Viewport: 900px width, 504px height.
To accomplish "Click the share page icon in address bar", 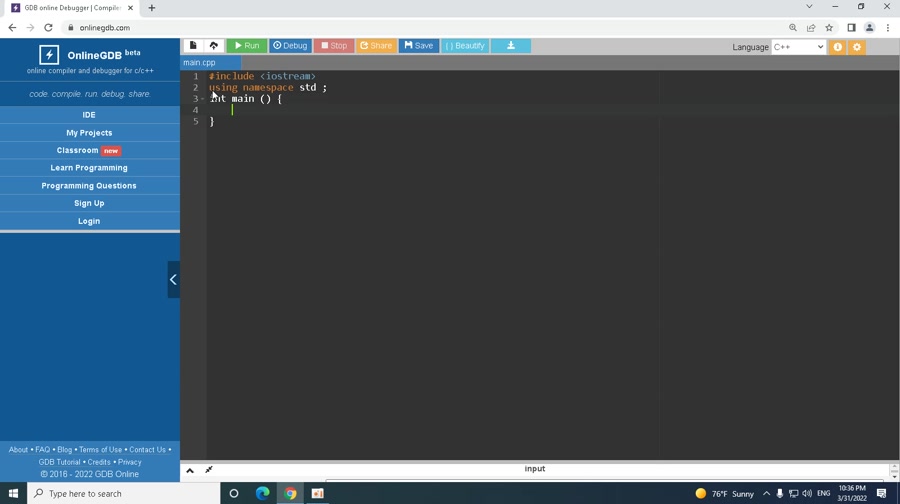I will [x=811, y=28].
